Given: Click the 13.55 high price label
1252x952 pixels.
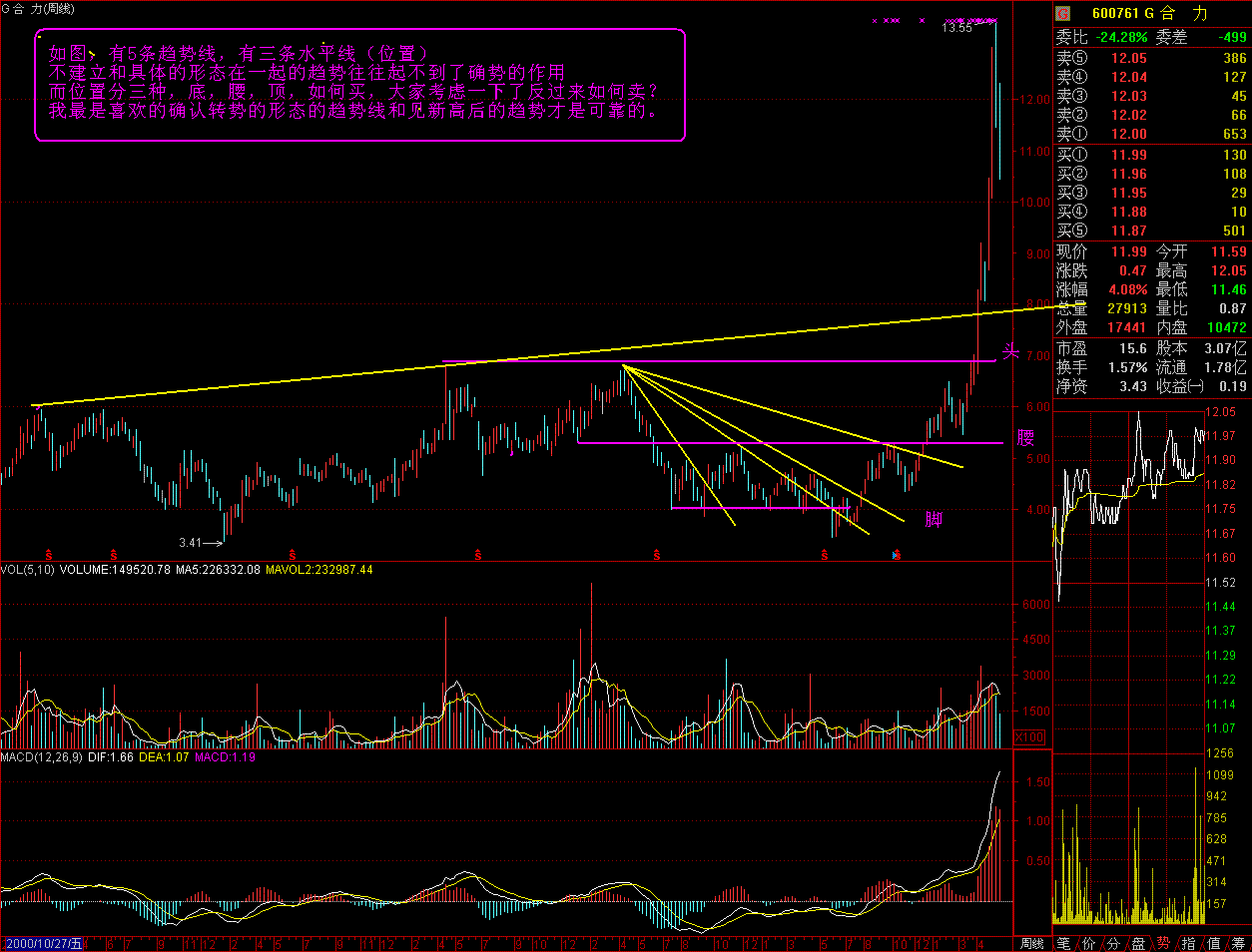Looking at the screenshot, I should [956, 28].
